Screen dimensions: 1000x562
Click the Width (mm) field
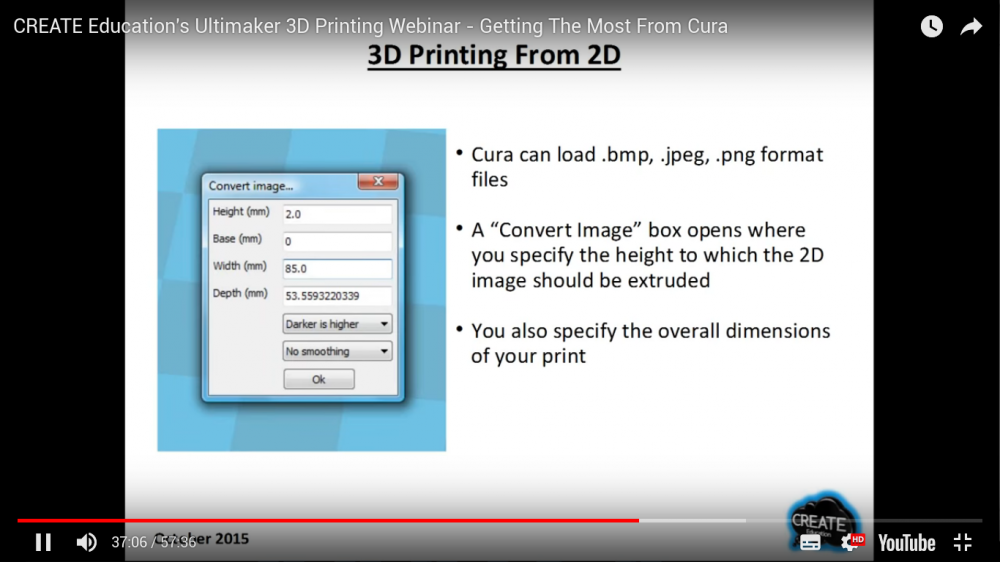(337, 269)
